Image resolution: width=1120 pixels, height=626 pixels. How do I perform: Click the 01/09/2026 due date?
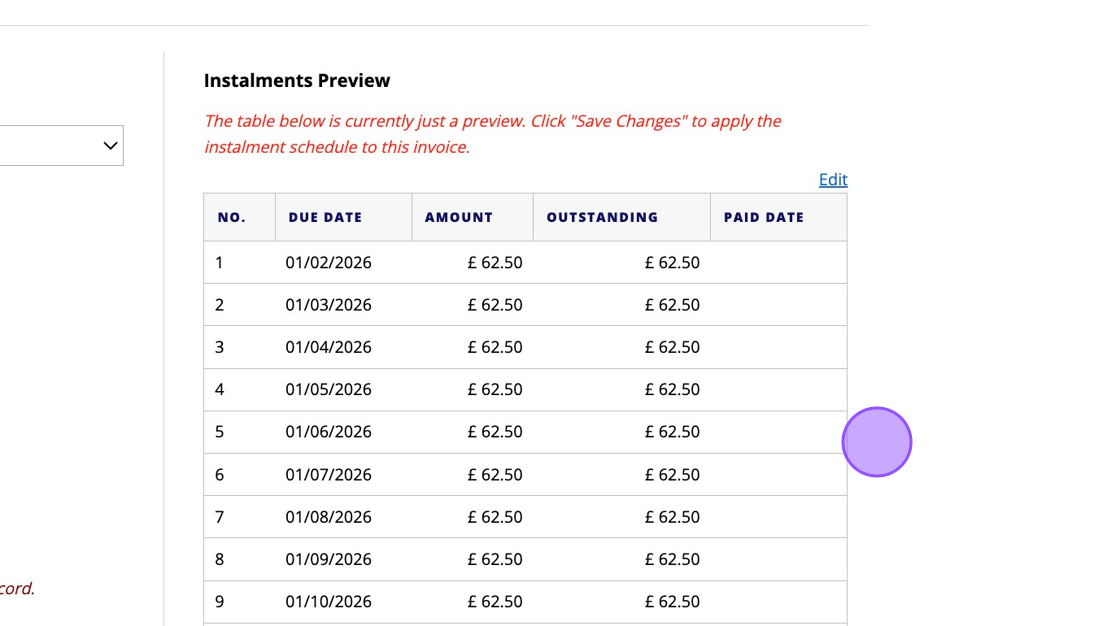click(328, 559)
